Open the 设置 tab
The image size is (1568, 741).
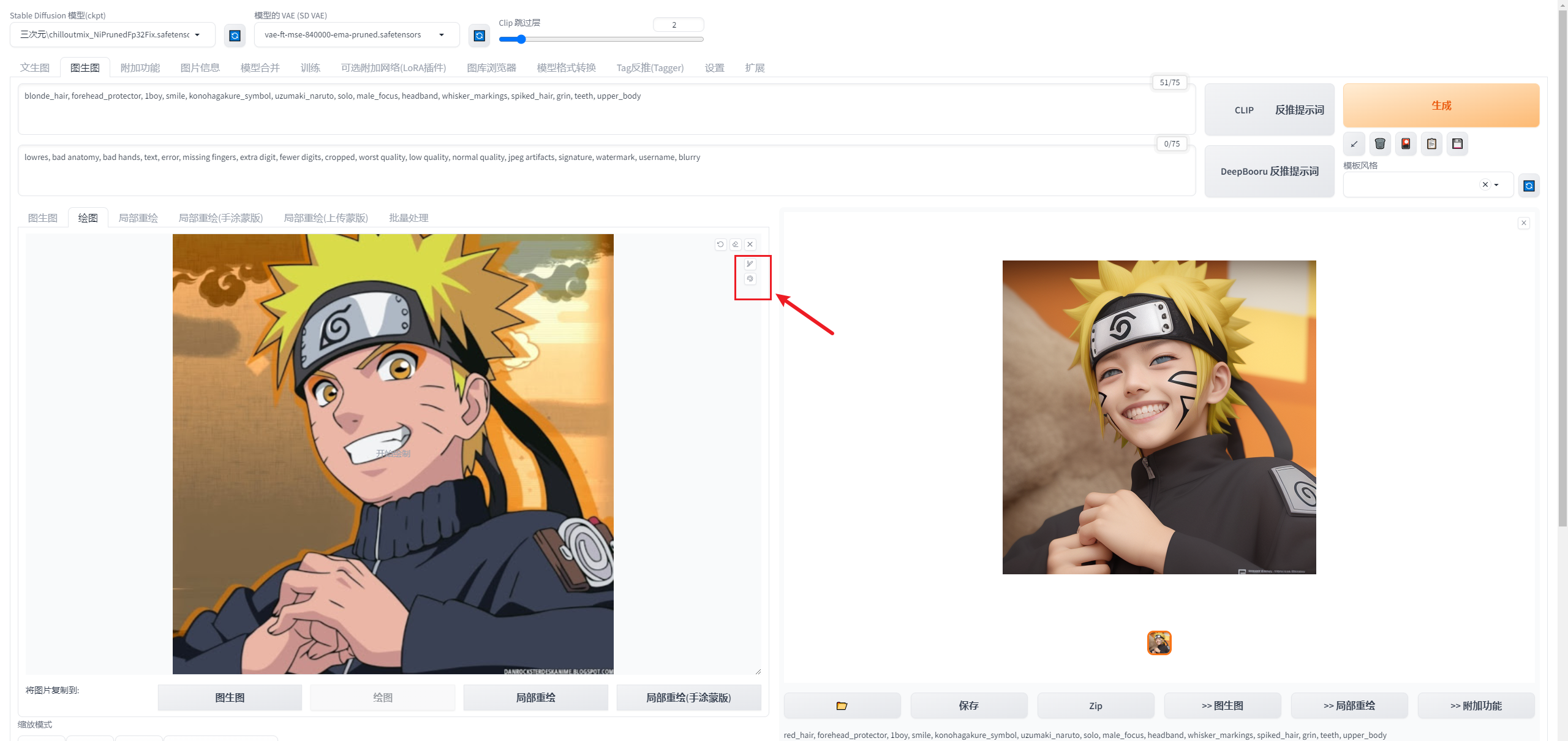click(x=715, y=67)
